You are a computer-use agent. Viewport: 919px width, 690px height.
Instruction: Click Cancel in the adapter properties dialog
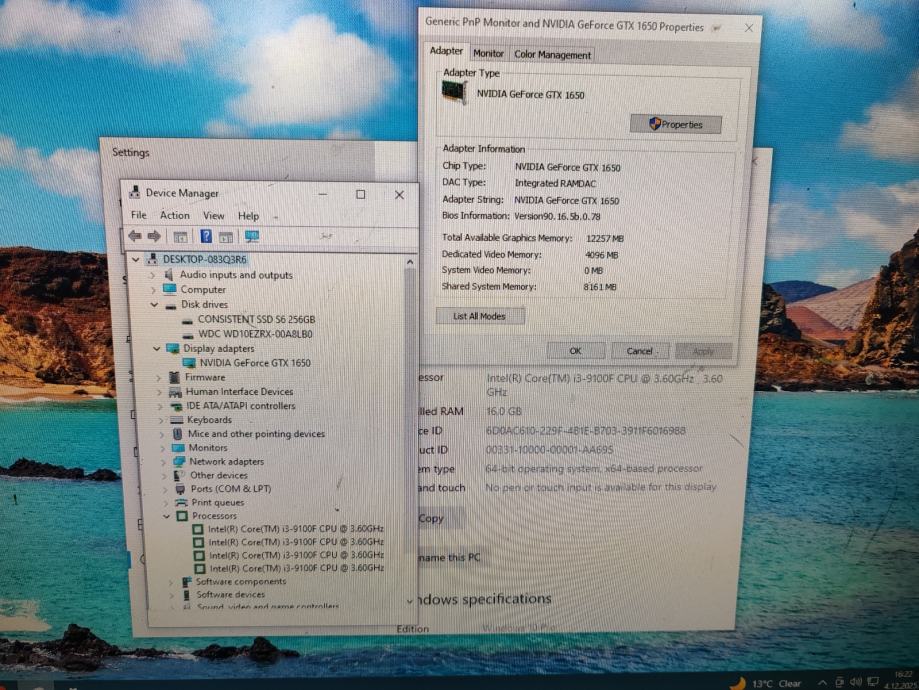tap(641, 351)
